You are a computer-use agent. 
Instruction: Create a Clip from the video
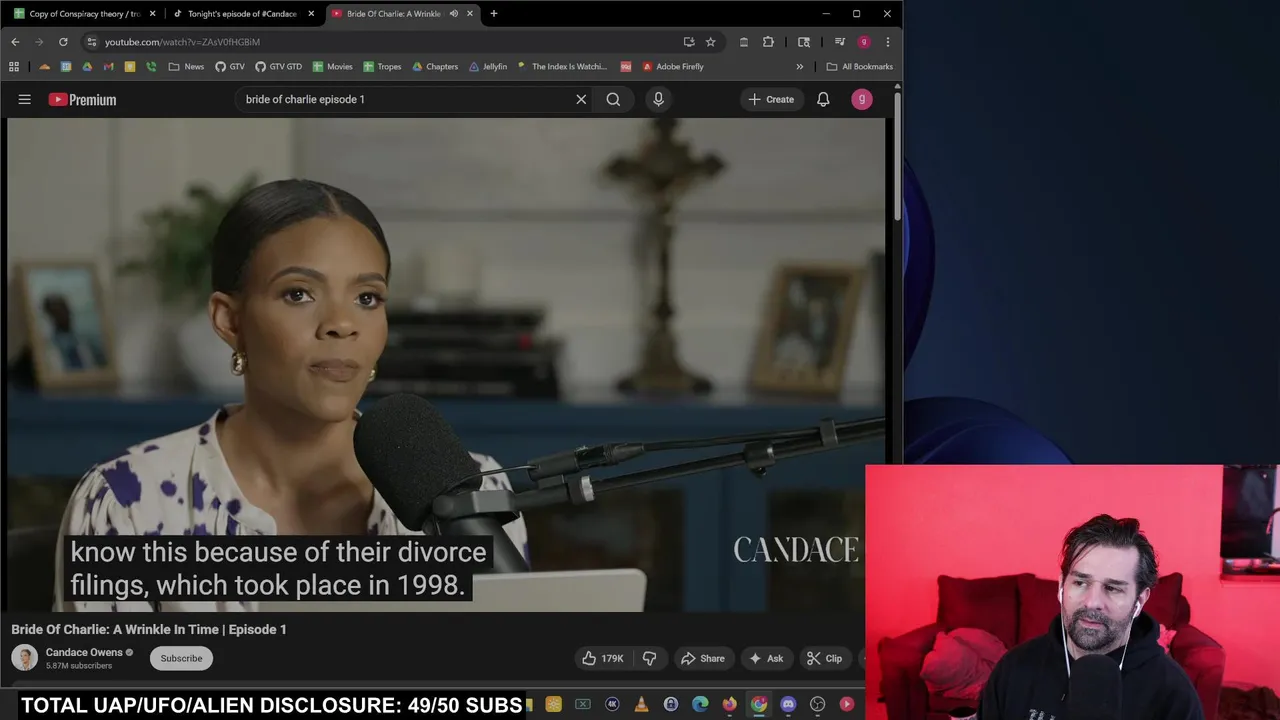point(825,658)
